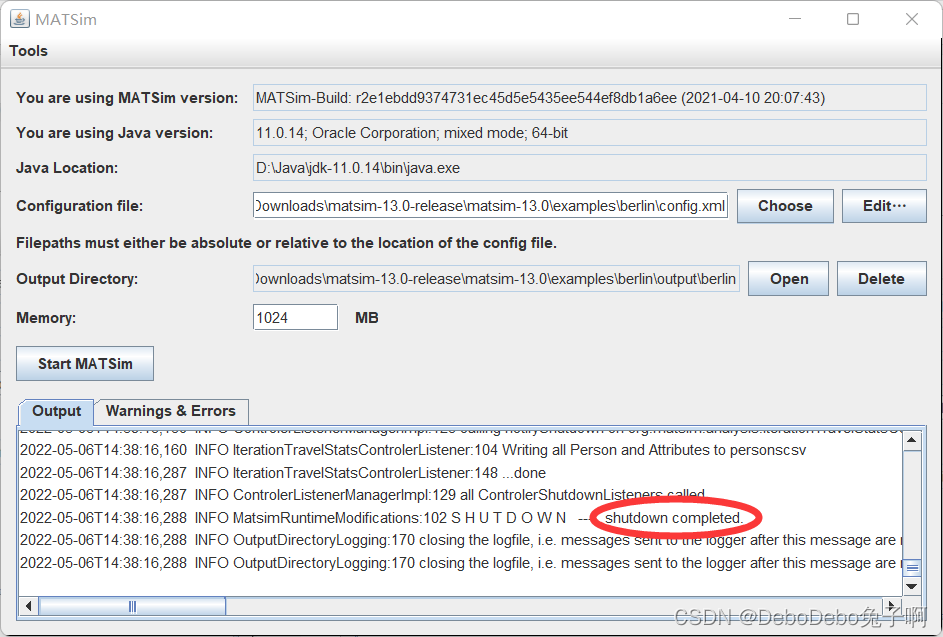This screenshot has width=943, height=637.
Task: Click the 'You are using Java version:' label
Action: click(x=114, y=133)
